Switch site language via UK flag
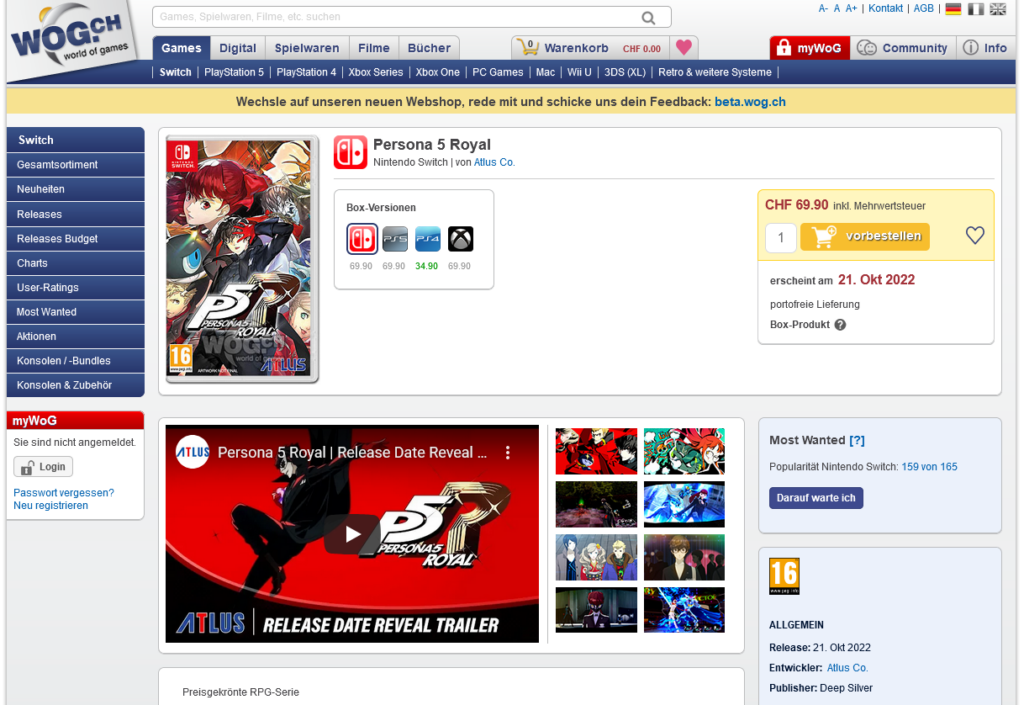 click(997, 9)
